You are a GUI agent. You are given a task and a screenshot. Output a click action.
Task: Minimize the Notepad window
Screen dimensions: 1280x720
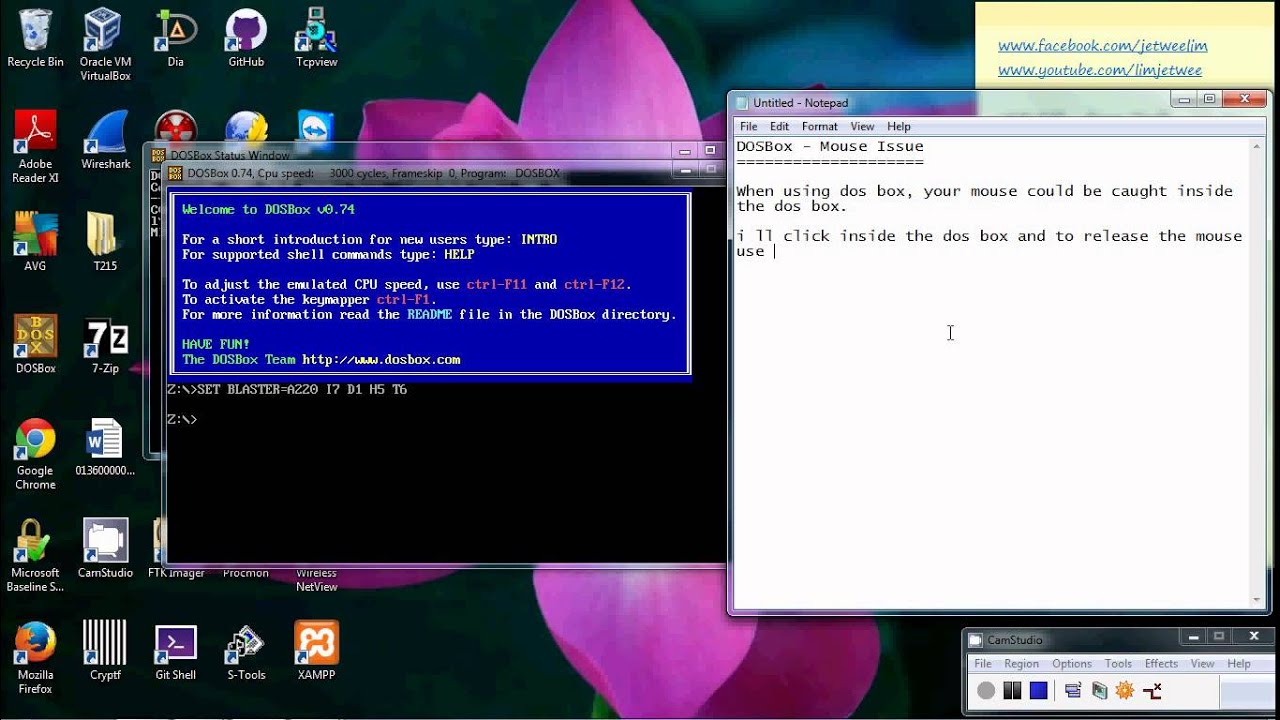click(1184, 99)
